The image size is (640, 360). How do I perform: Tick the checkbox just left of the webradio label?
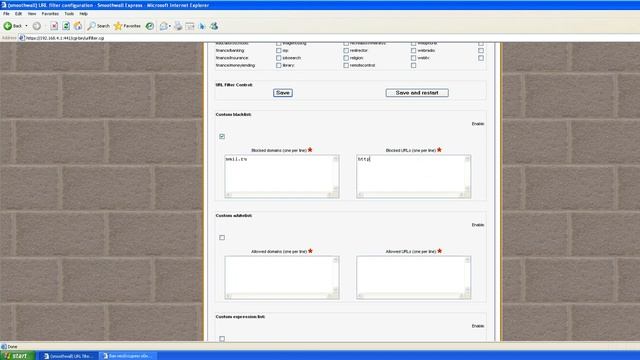[x=413, y=51]
